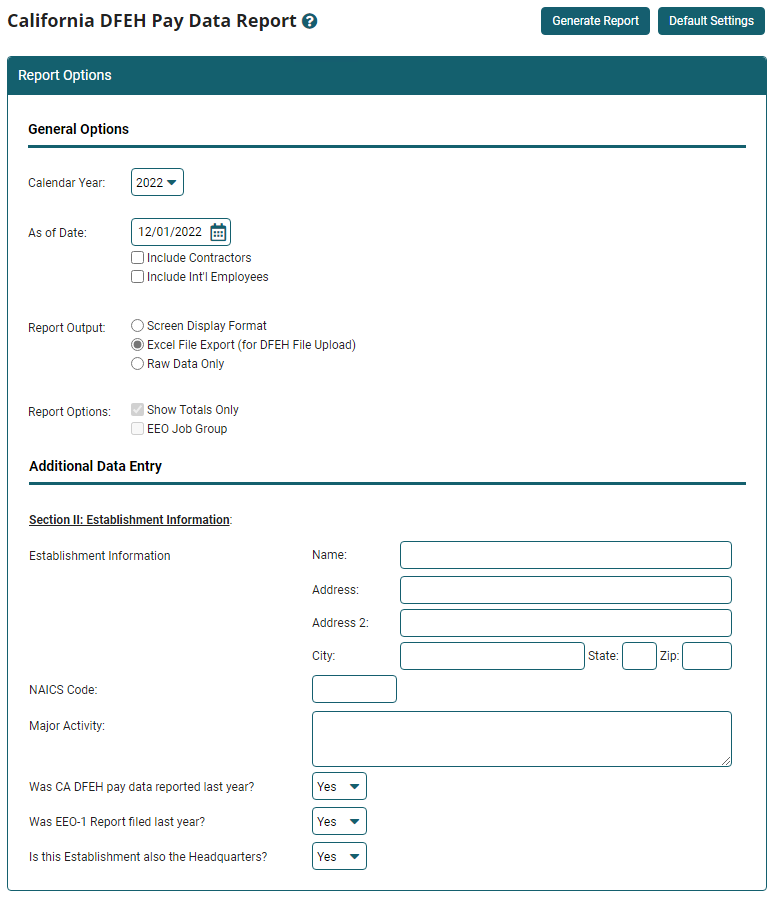This screenshot has height=901, width=777.
Task: Open EEO-1 Report filed last year dropdown
Action: click(339, 821)
